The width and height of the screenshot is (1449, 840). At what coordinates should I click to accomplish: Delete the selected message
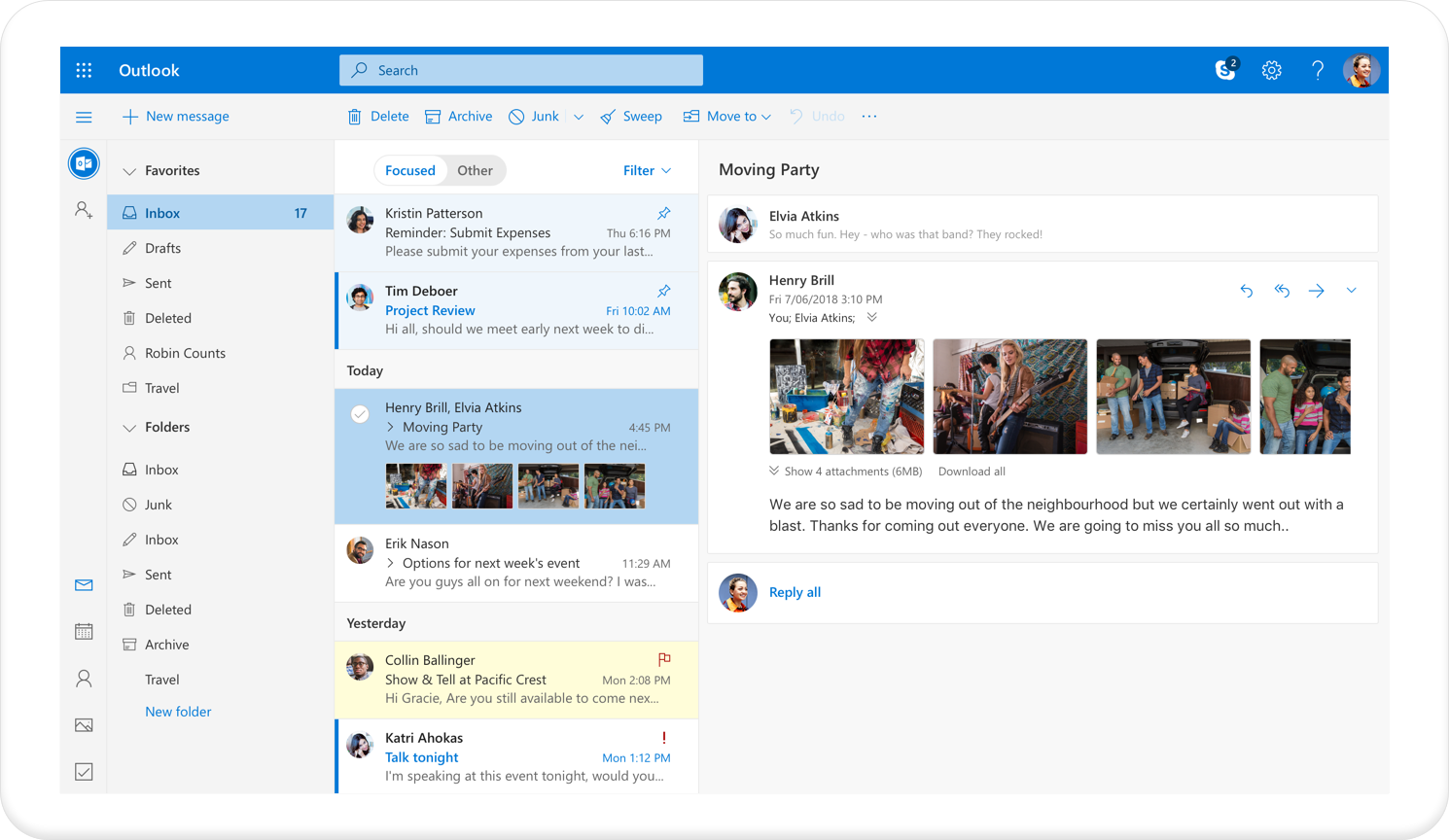(377, 116)
